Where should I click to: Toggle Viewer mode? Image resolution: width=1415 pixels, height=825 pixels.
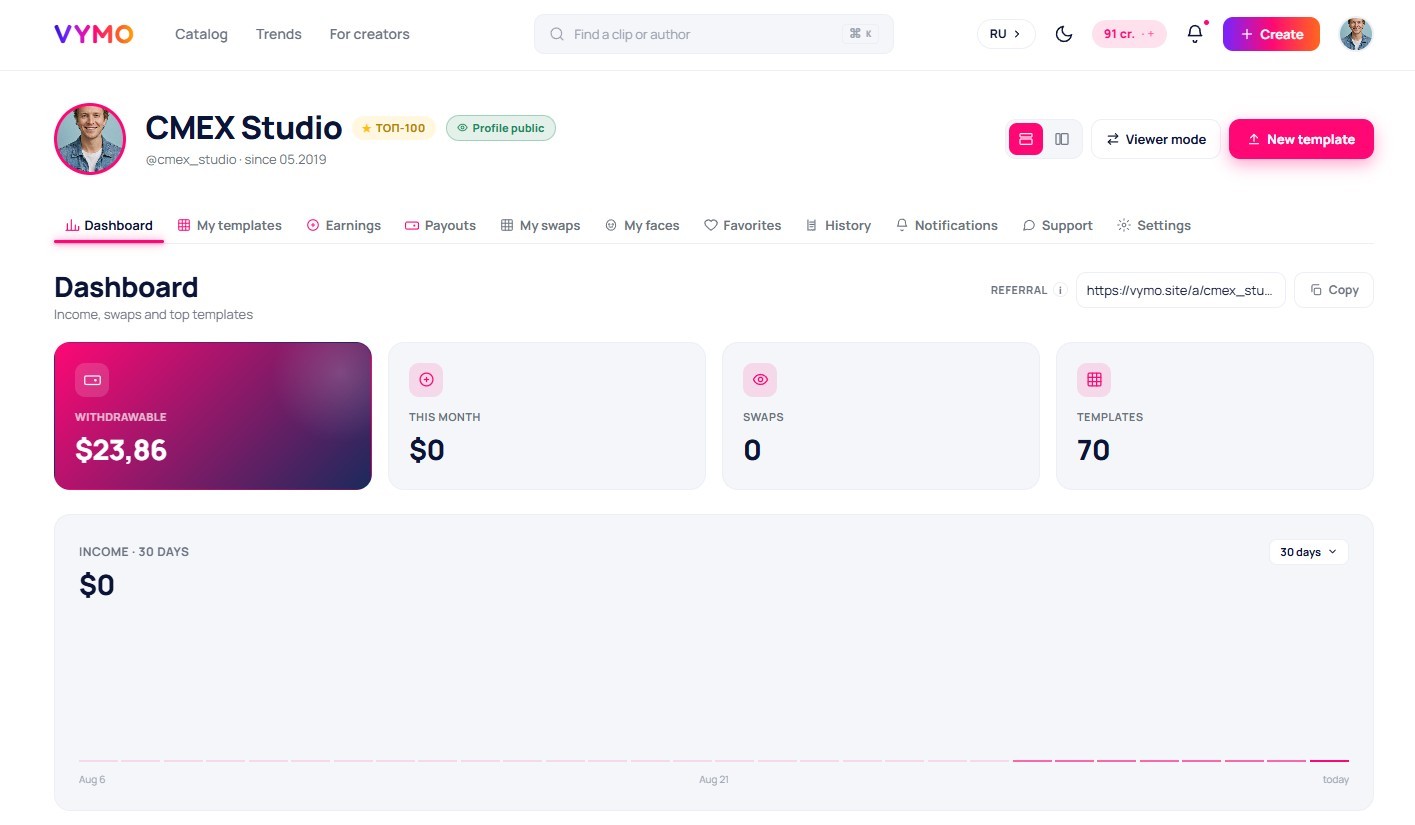pos(1156,139)
